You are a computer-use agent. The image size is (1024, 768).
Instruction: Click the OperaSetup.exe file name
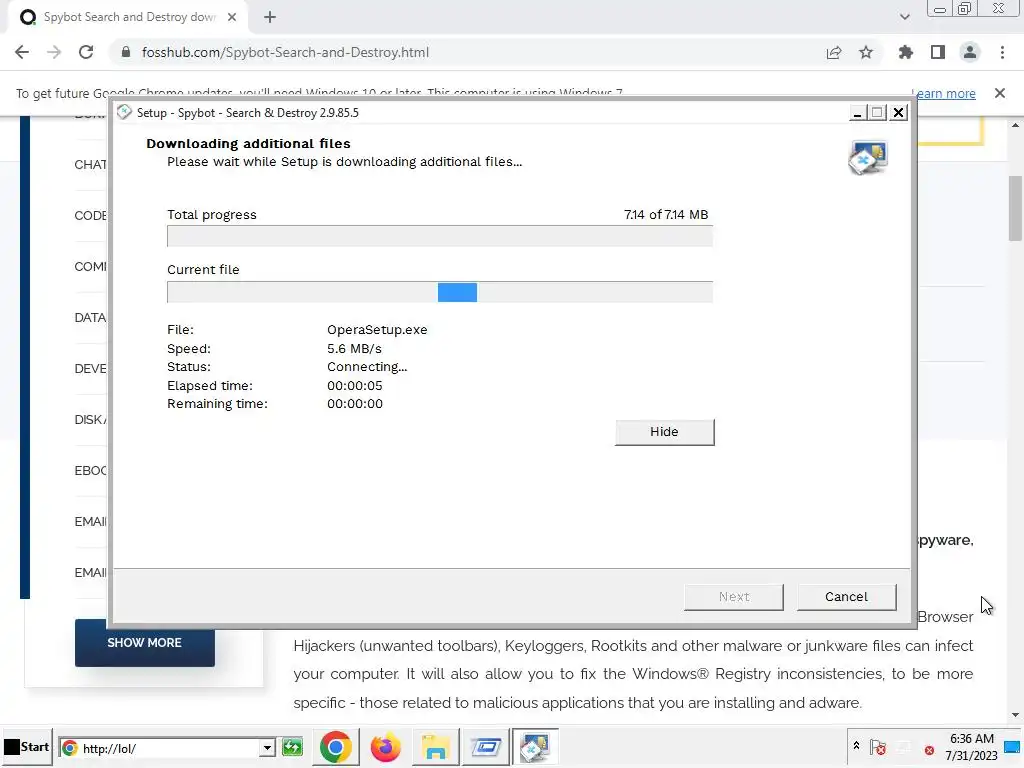point(377,330)
